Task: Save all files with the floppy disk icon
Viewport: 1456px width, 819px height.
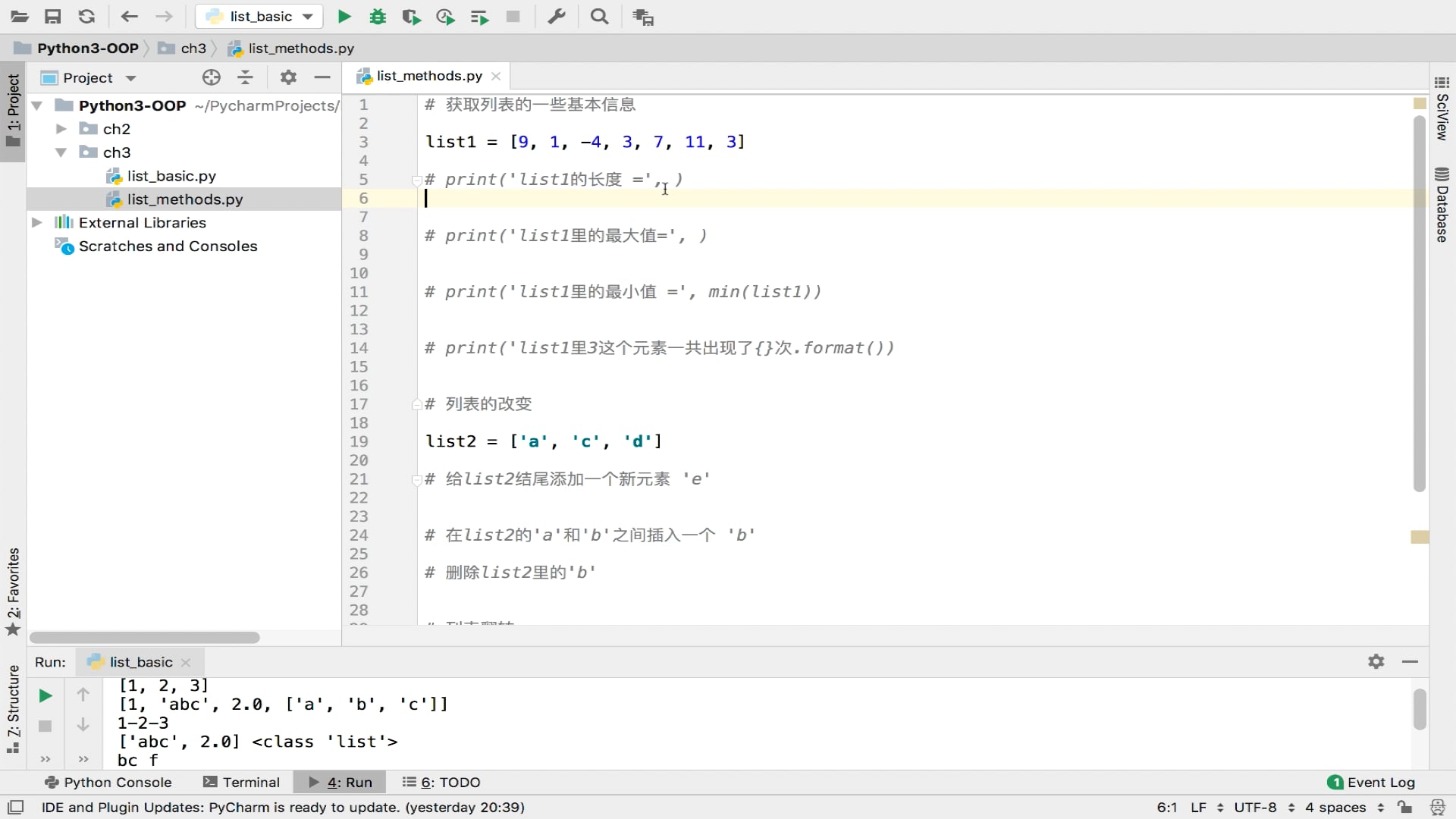Action: (53, 16)
